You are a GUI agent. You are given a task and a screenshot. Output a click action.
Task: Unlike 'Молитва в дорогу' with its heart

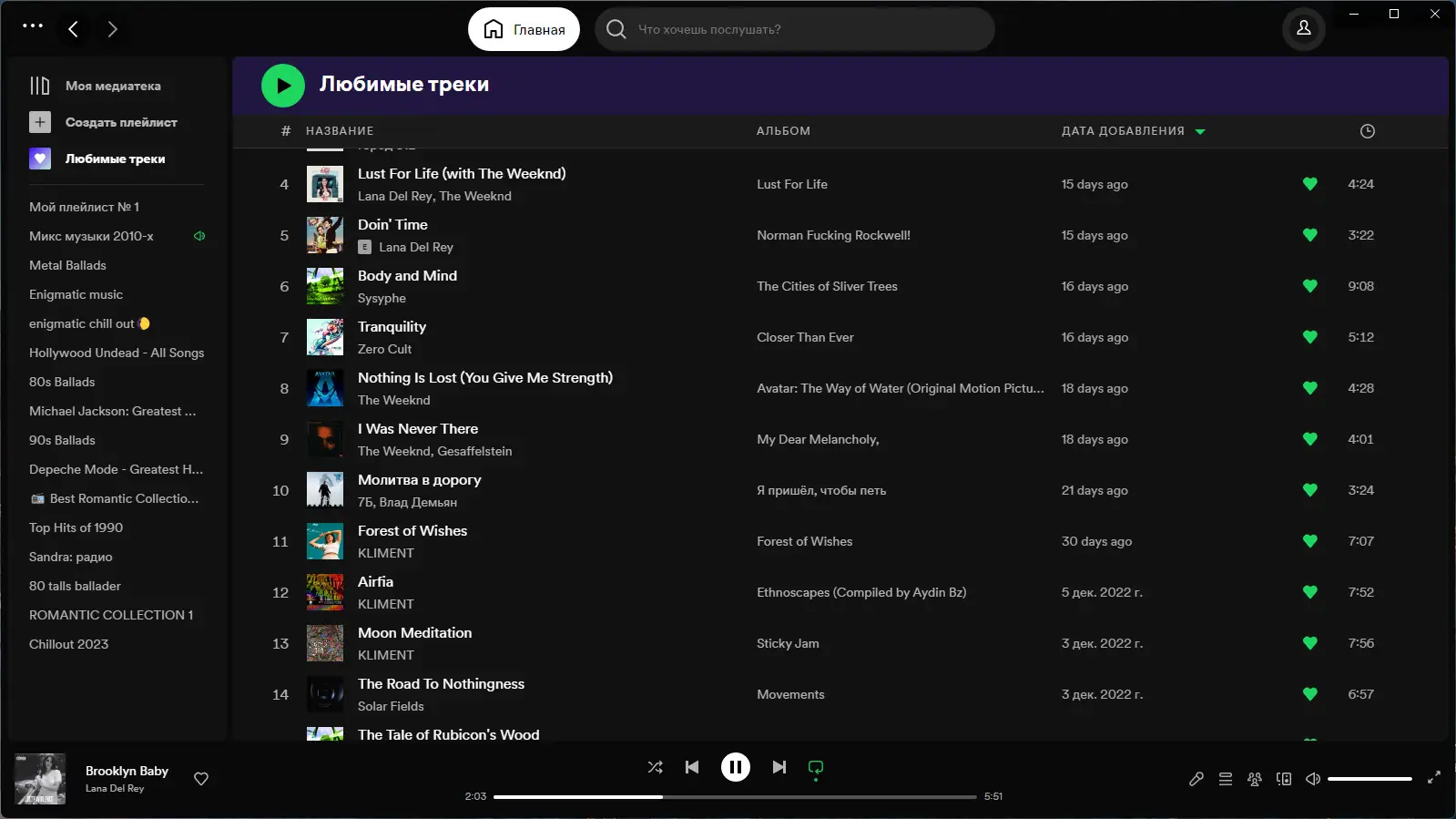[1310, 490]
